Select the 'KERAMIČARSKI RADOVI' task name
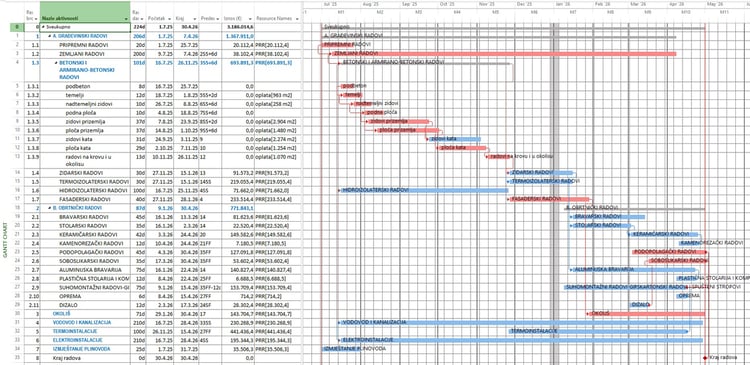Viewport: 750px width, 365px height. [87, 234]
